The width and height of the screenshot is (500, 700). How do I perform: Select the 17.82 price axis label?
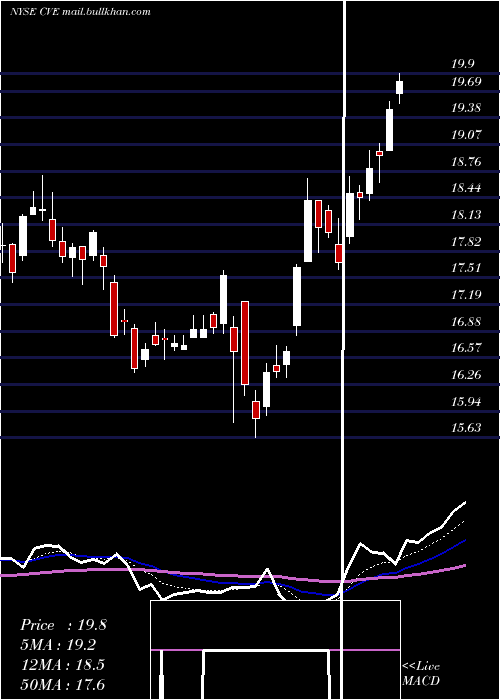467,242
